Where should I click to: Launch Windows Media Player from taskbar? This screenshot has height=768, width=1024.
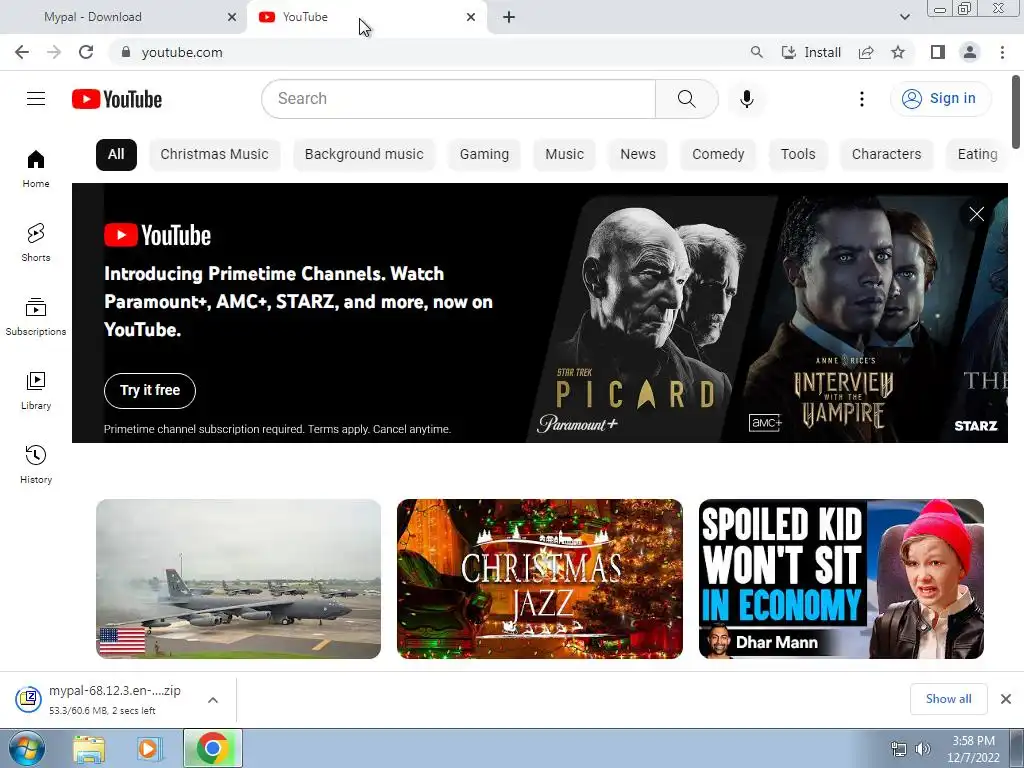149,749
